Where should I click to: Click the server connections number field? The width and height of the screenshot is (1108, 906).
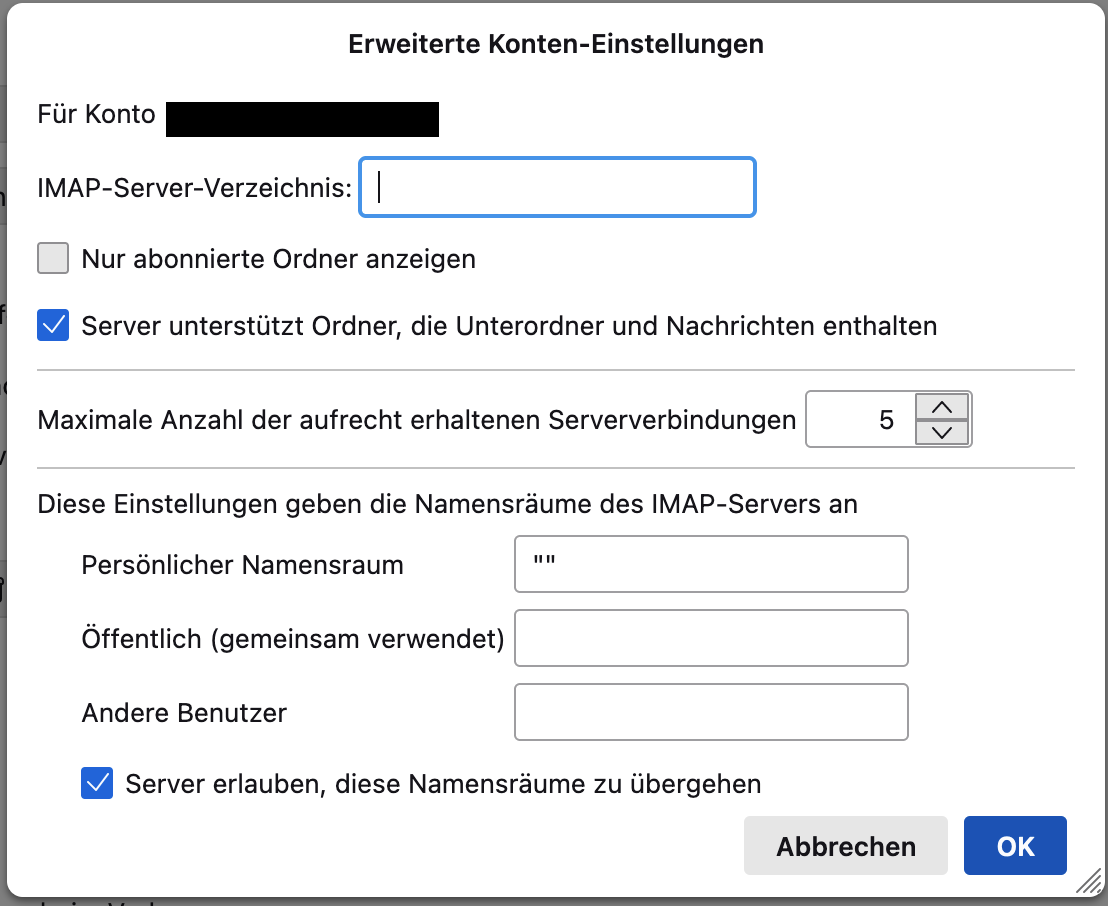[x=860, y=419]
